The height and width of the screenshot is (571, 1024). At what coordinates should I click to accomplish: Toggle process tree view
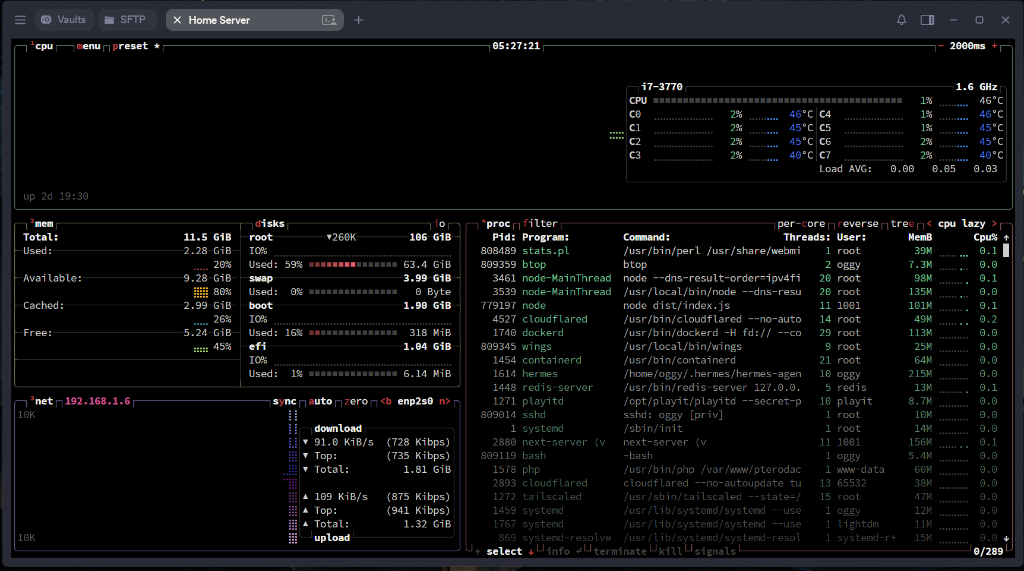pos(903,223)
